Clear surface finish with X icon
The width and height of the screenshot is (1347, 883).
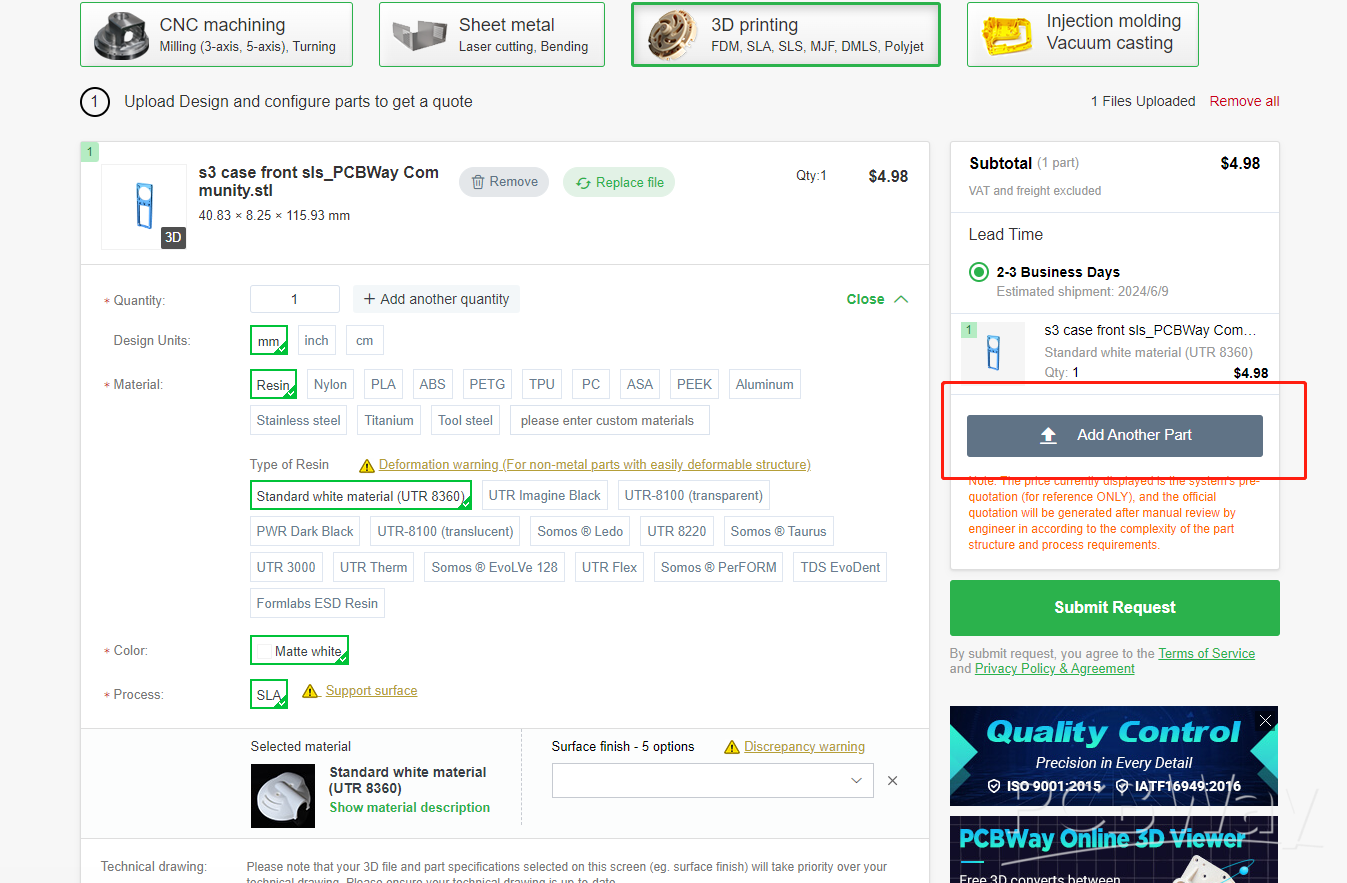893,780
